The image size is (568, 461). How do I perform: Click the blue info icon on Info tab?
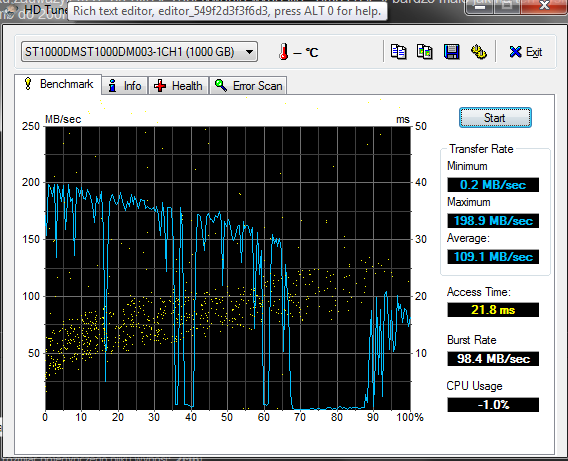coord(112,85)
